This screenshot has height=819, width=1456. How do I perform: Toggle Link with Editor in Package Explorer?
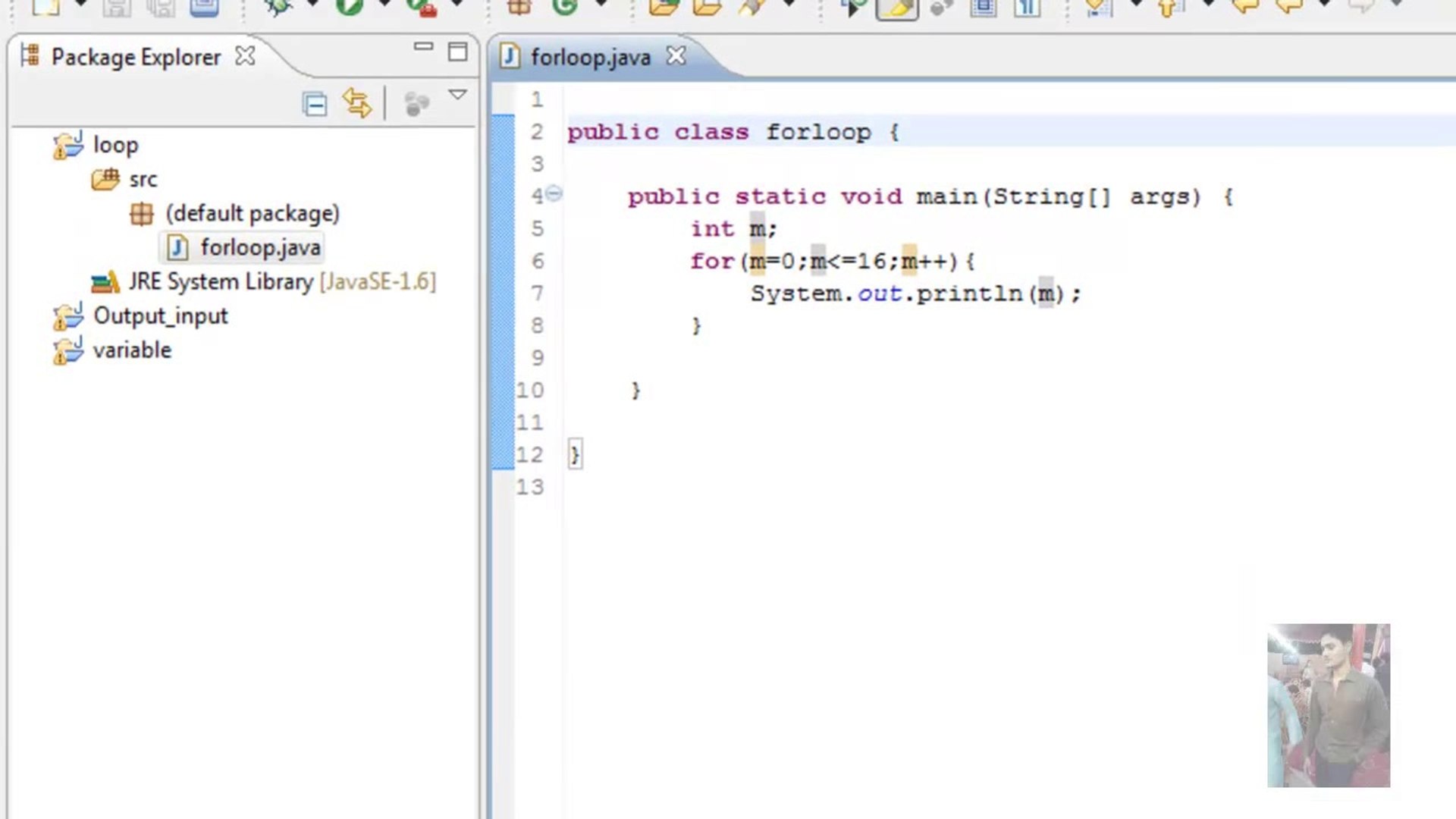pyautogui.click(x=358, y=103)
